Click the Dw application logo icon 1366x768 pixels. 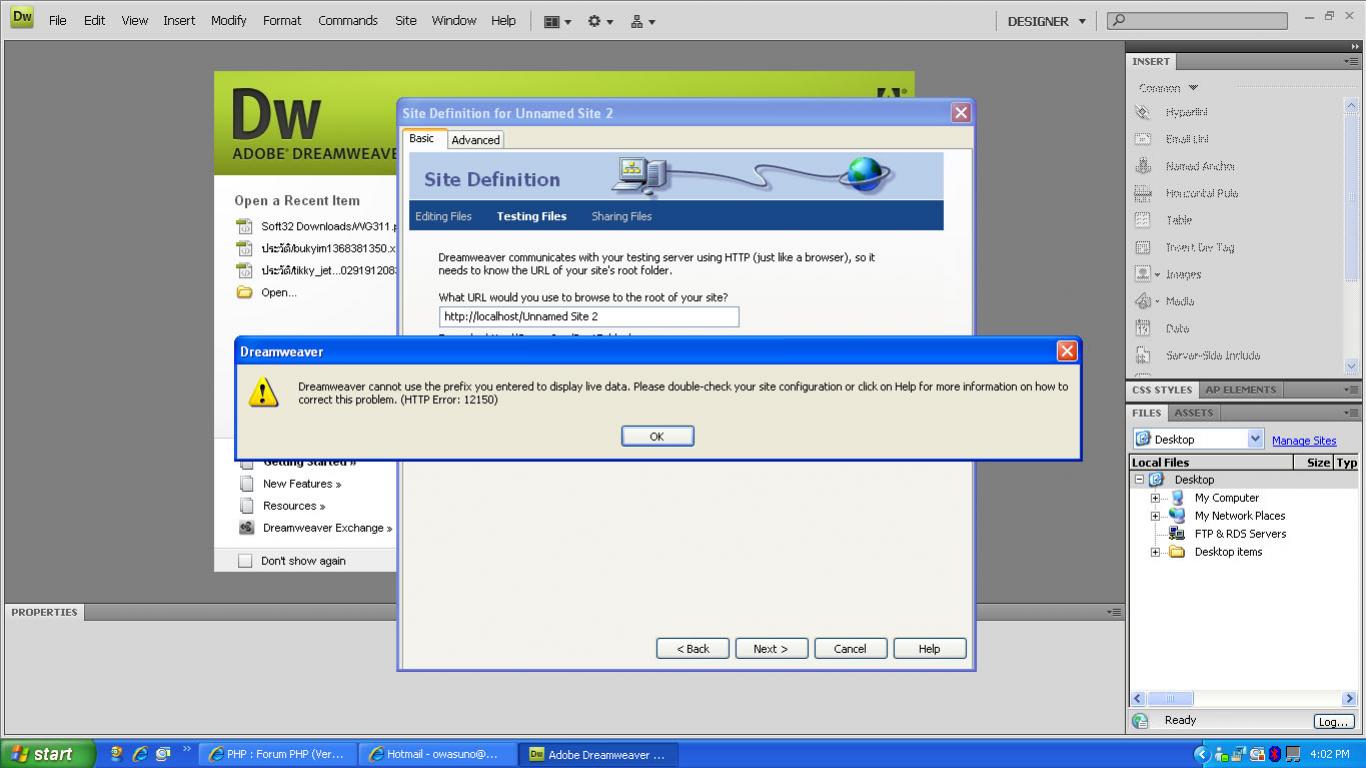(x=22, y=17)
